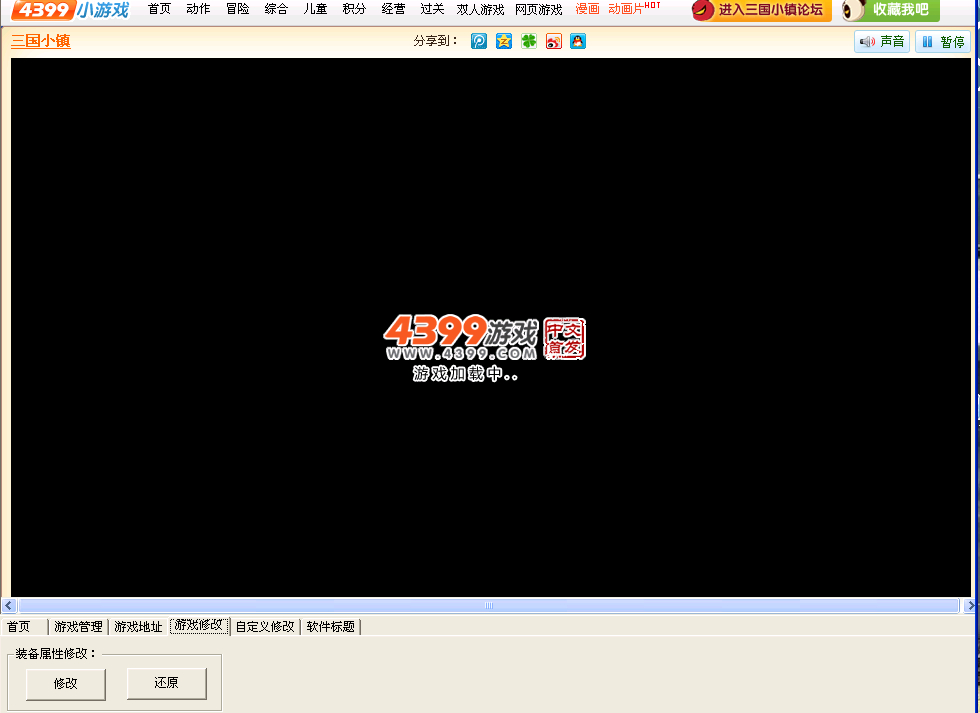Viewport: 980px width, 713px height.
Task: Share to Qzone yellow star icon
Action: (504, 41)
